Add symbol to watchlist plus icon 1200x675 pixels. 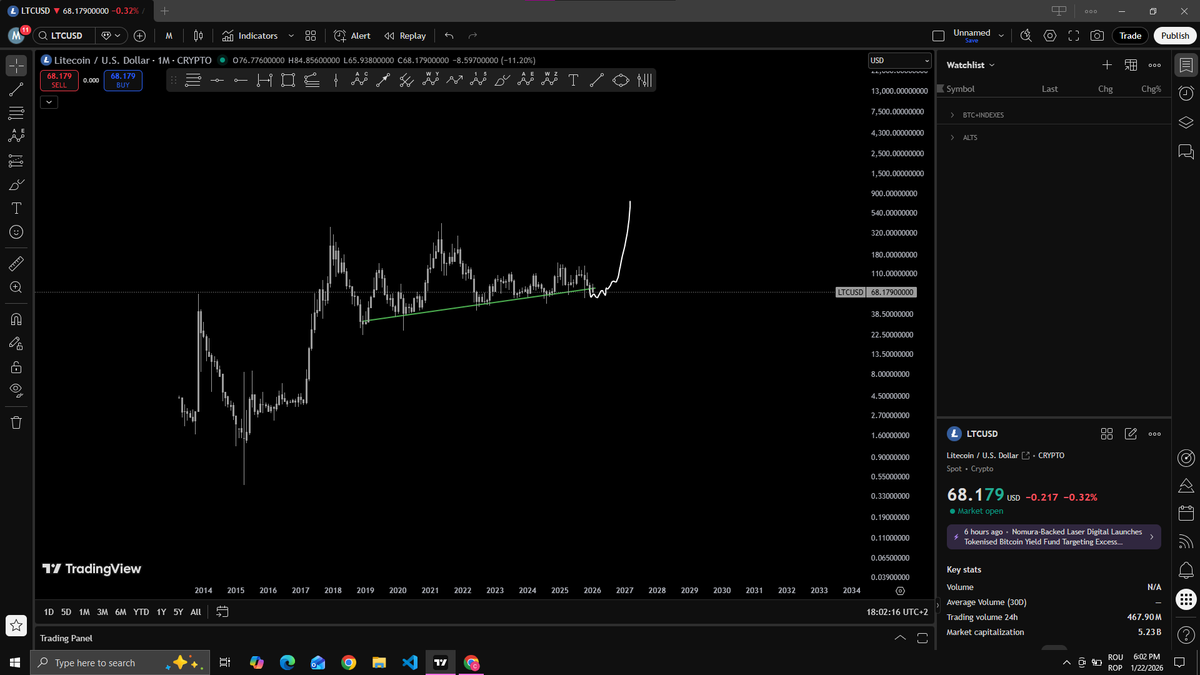coord(1106,65)
